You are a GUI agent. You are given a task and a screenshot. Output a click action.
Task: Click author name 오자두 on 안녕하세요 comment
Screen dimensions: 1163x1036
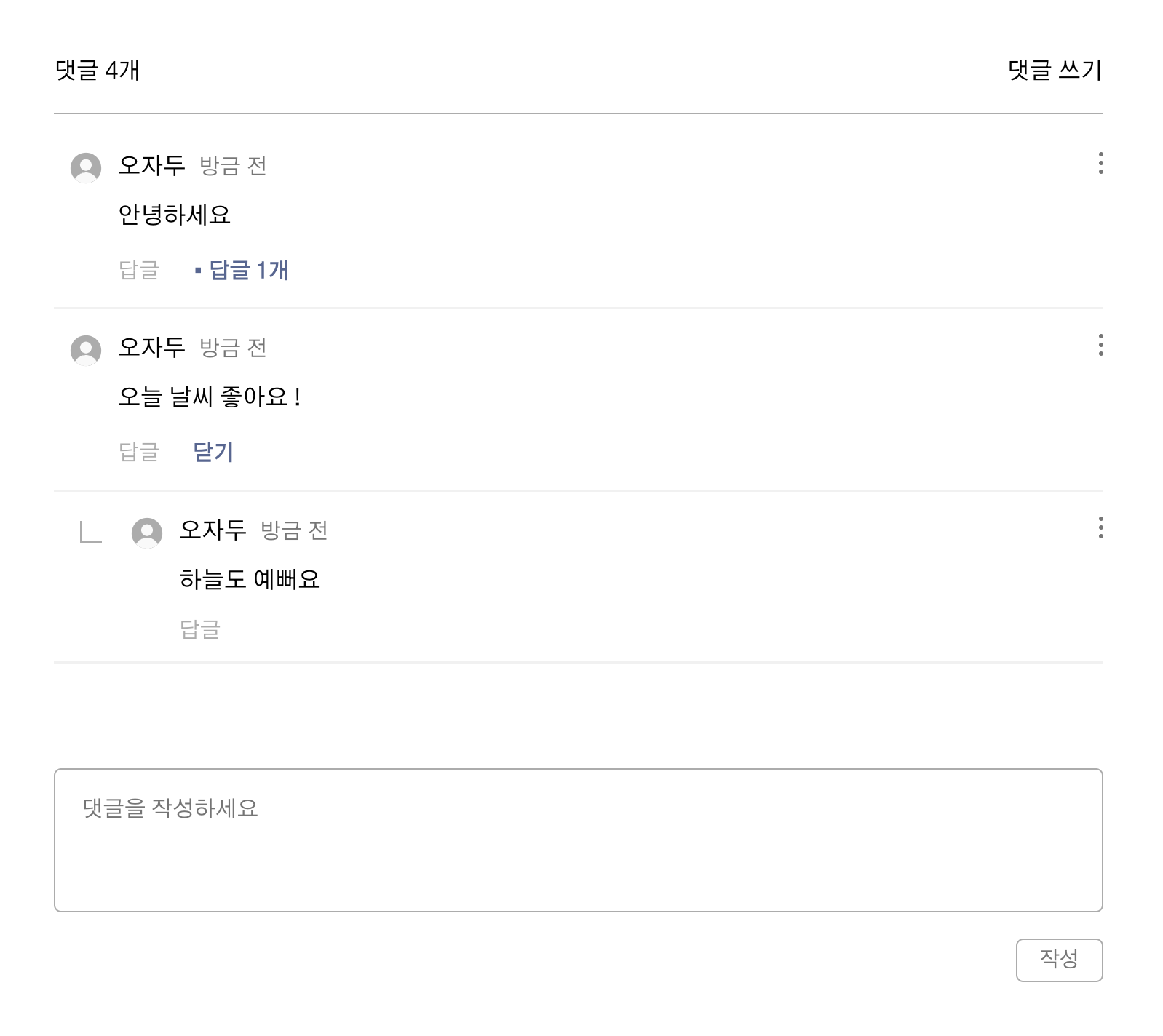tap(152, 166)
